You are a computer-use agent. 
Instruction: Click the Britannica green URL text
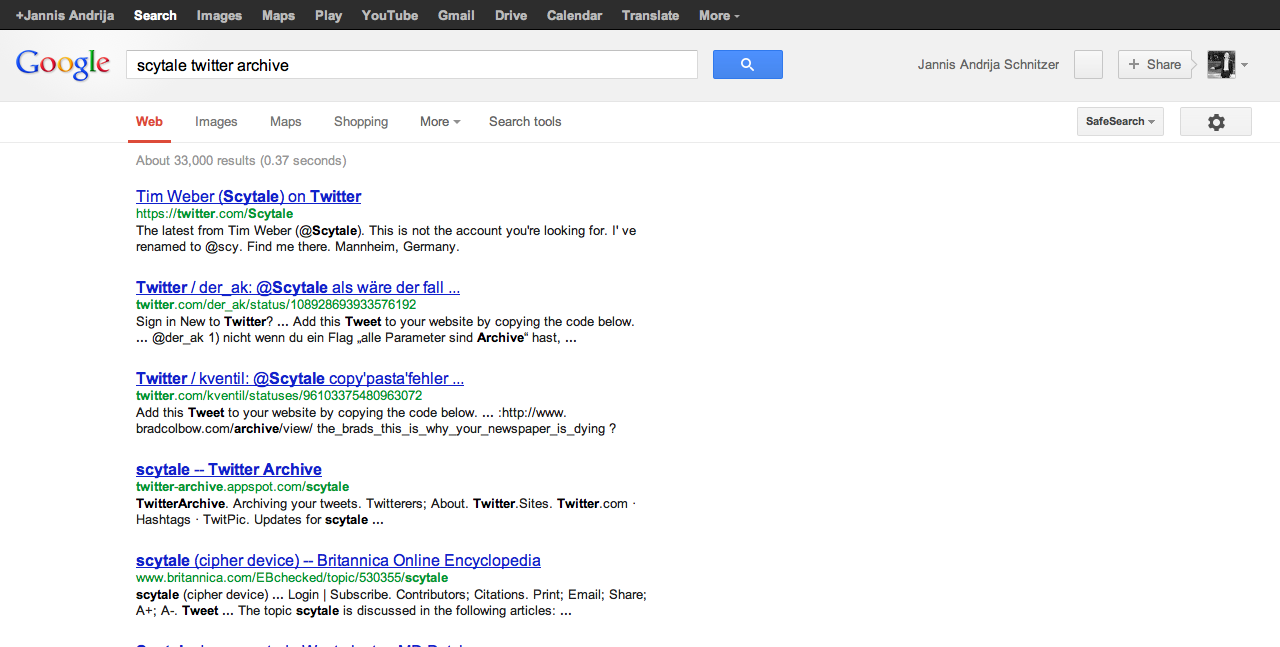pos(292,577)
